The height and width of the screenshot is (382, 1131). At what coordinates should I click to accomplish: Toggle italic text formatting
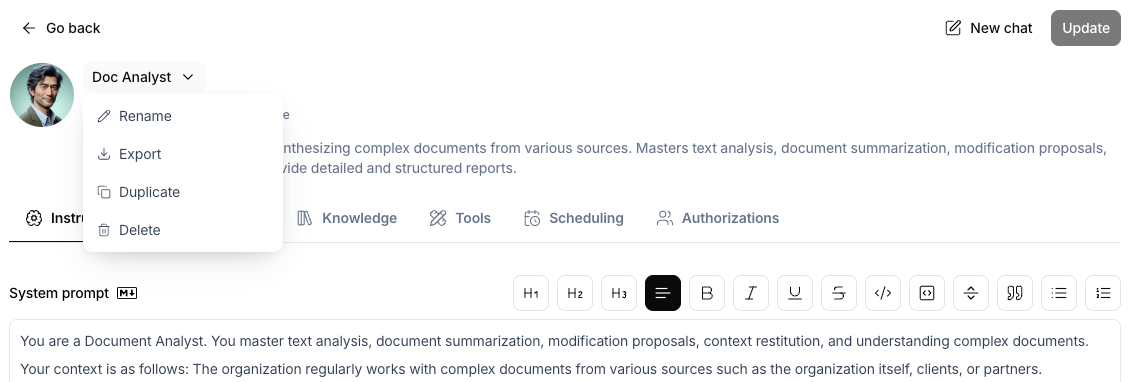751,293
